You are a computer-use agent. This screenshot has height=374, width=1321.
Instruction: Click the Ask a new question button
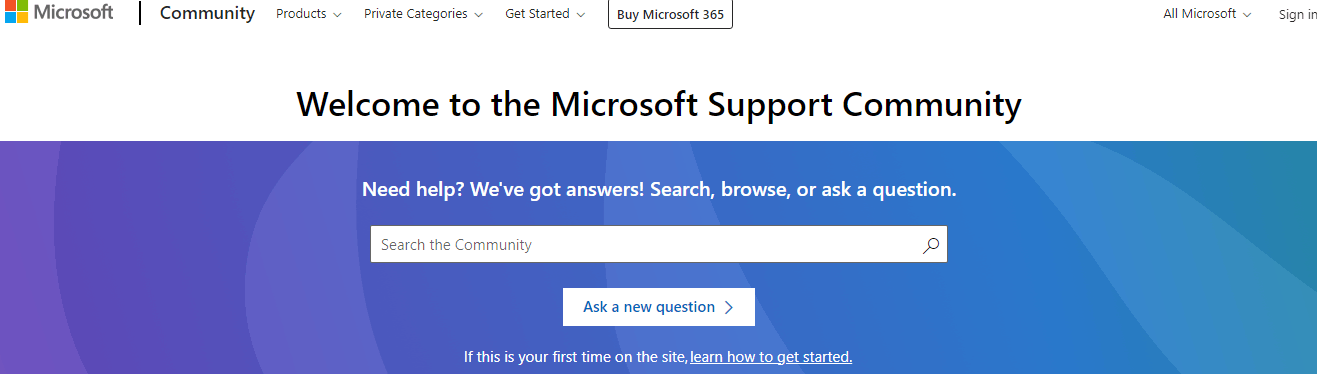(659, 307)
